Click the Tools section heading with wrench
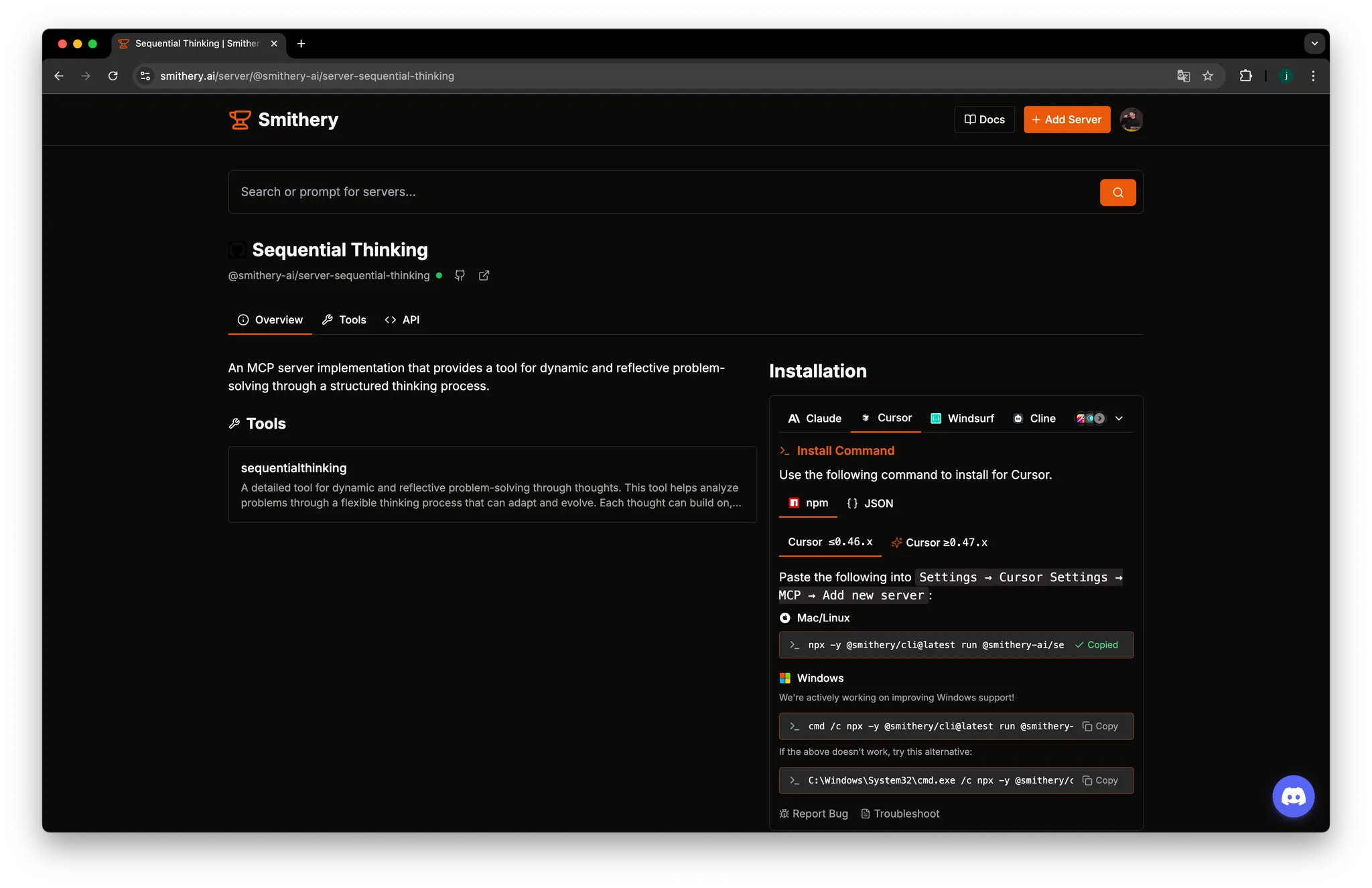 [257, 424]
